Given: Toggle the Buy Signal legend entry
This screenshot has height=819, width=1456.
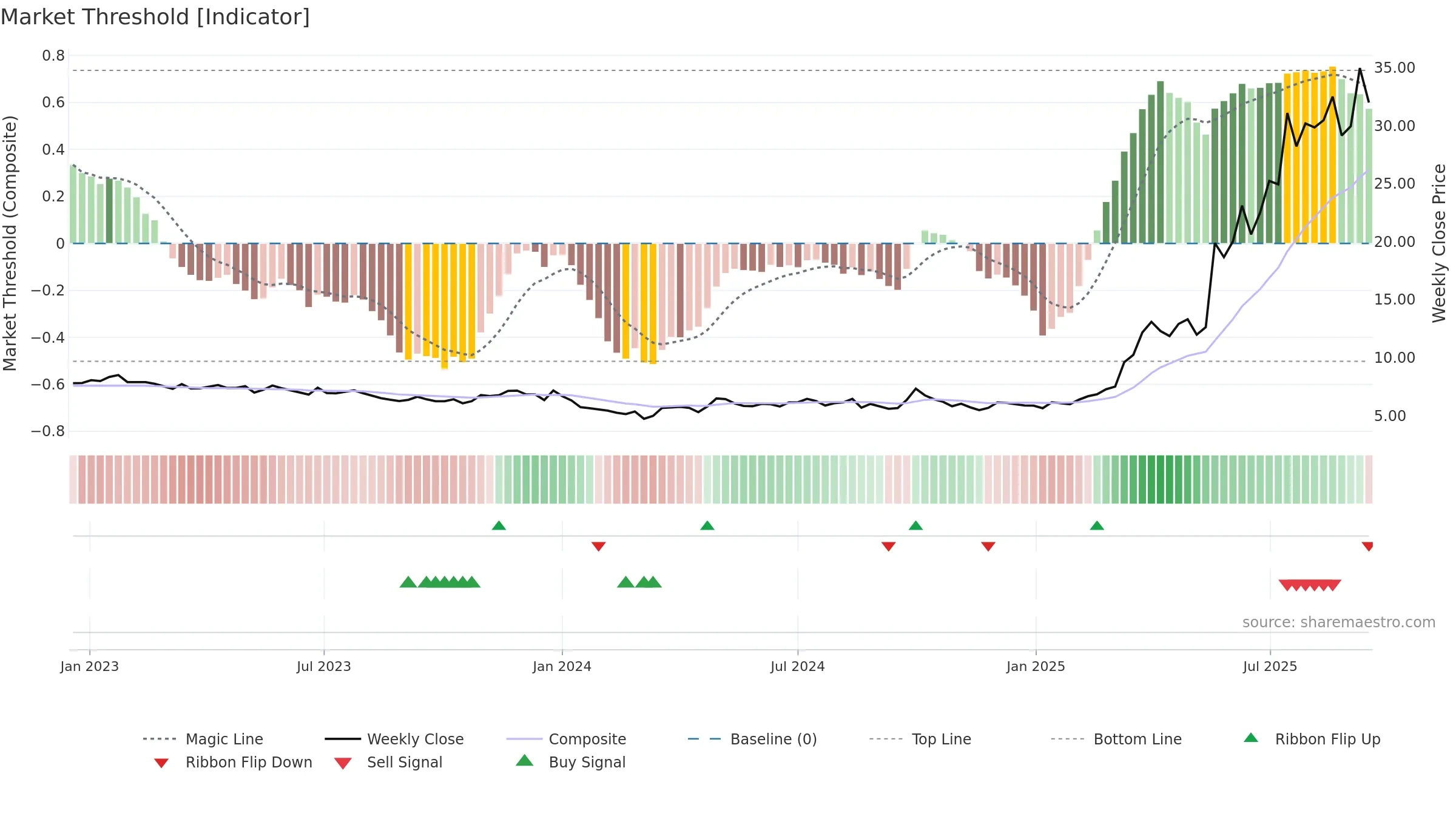Looking at the screenshot, I should tap(570, 762).
